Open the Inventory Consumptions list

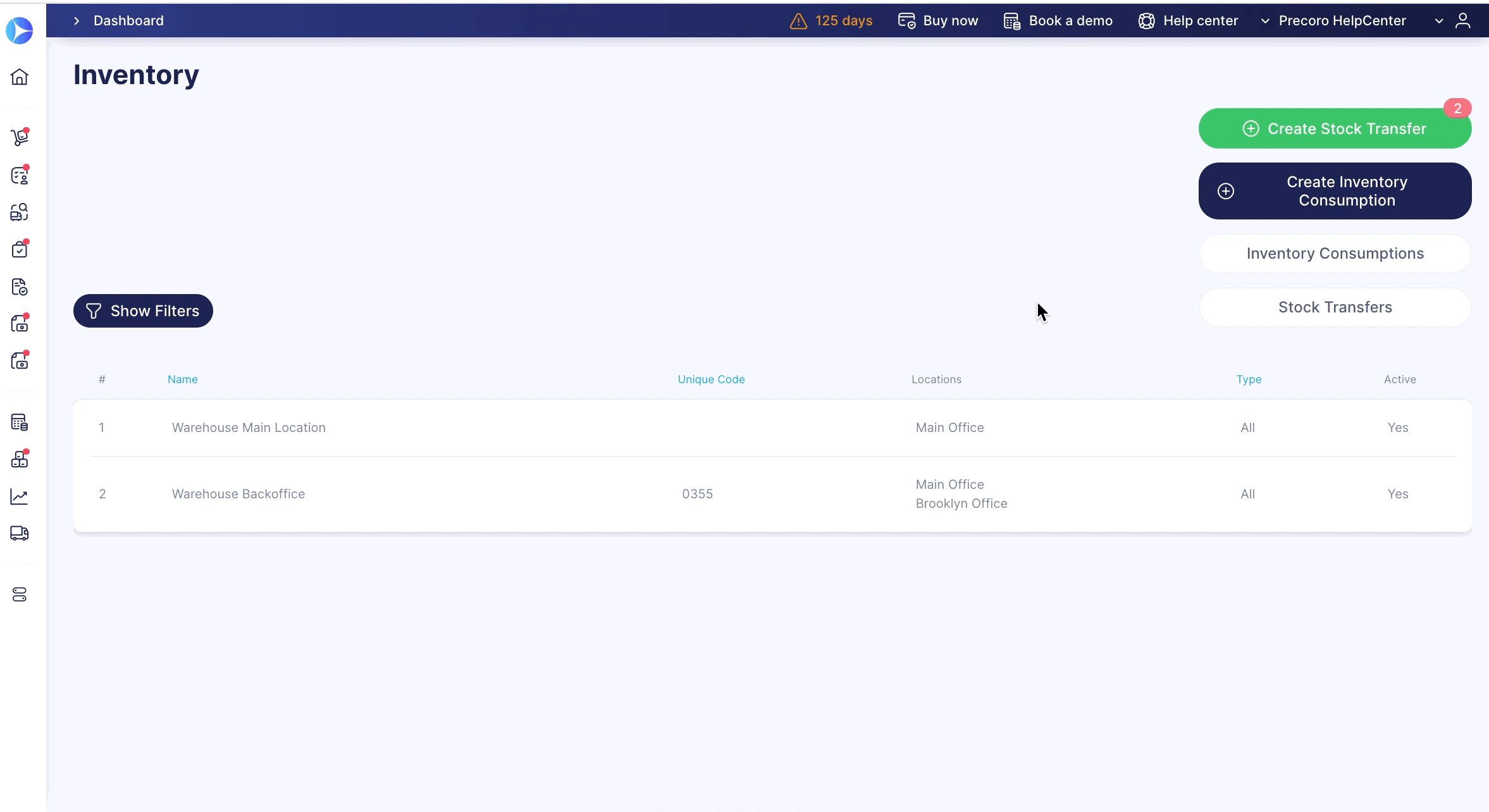(x=1335, y=254)
